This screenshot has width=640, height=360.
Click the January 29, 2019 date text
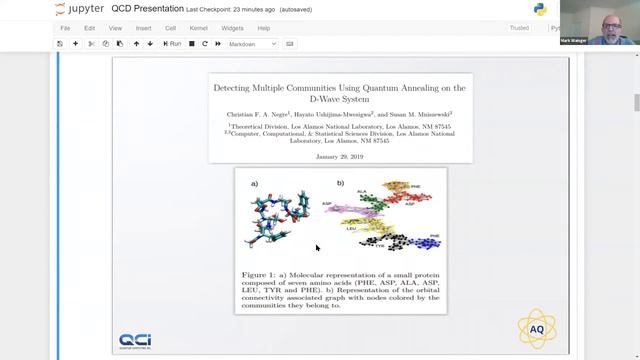click(x=340, y=157)
